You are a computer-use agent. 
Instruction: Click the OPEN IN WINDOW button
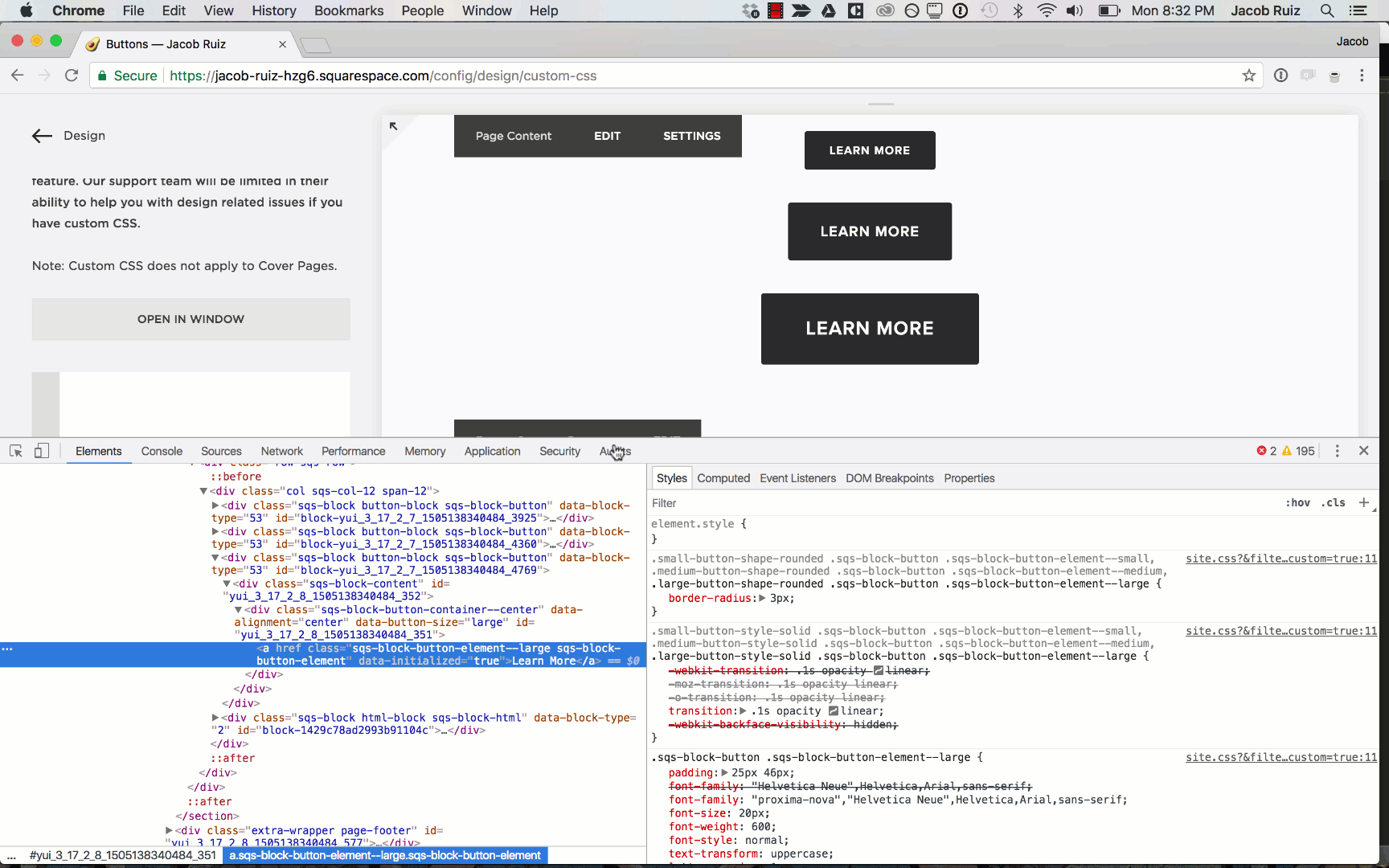(x=191, y=319)
